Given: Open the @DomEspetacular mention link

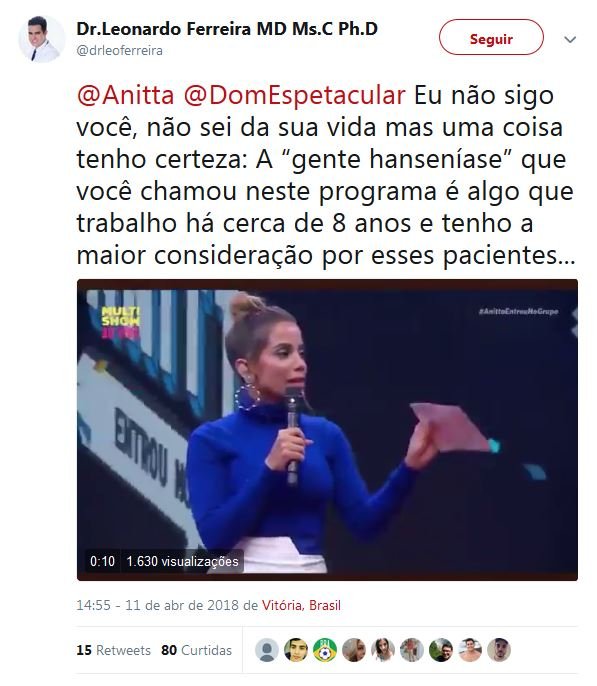Looking at the screenshot, I should point(294,96).
